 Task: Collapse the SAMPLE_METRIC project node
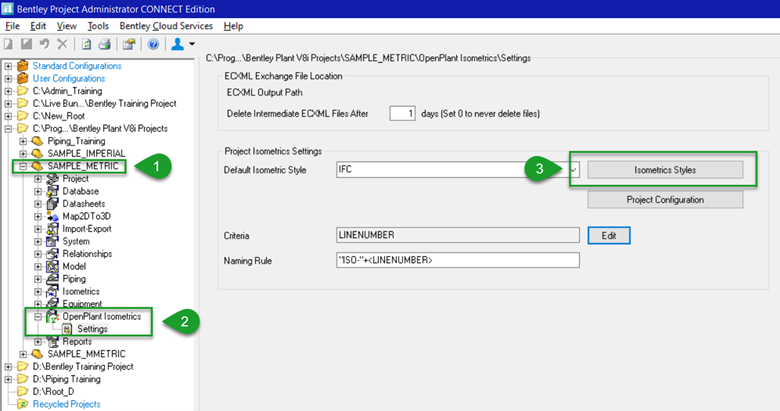point(23,166)
